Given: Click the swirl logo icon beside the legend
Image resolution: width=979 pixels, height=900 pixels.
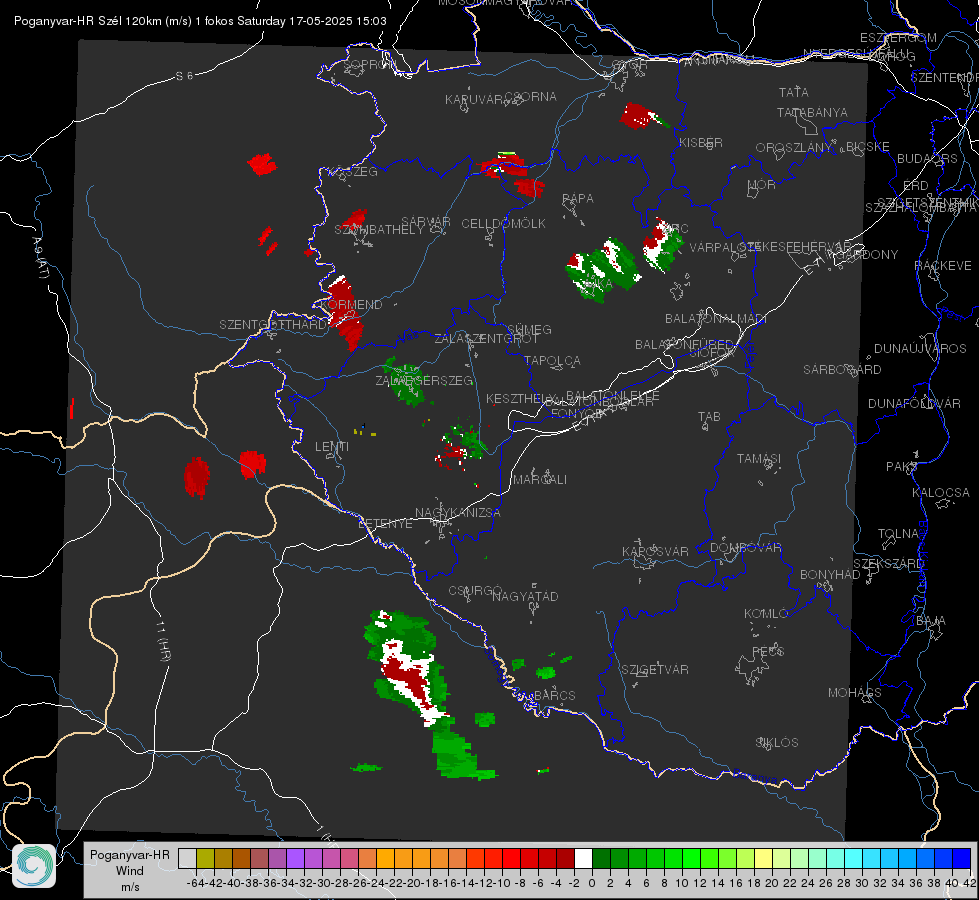Looking at the screenshot, I should 34,866.
